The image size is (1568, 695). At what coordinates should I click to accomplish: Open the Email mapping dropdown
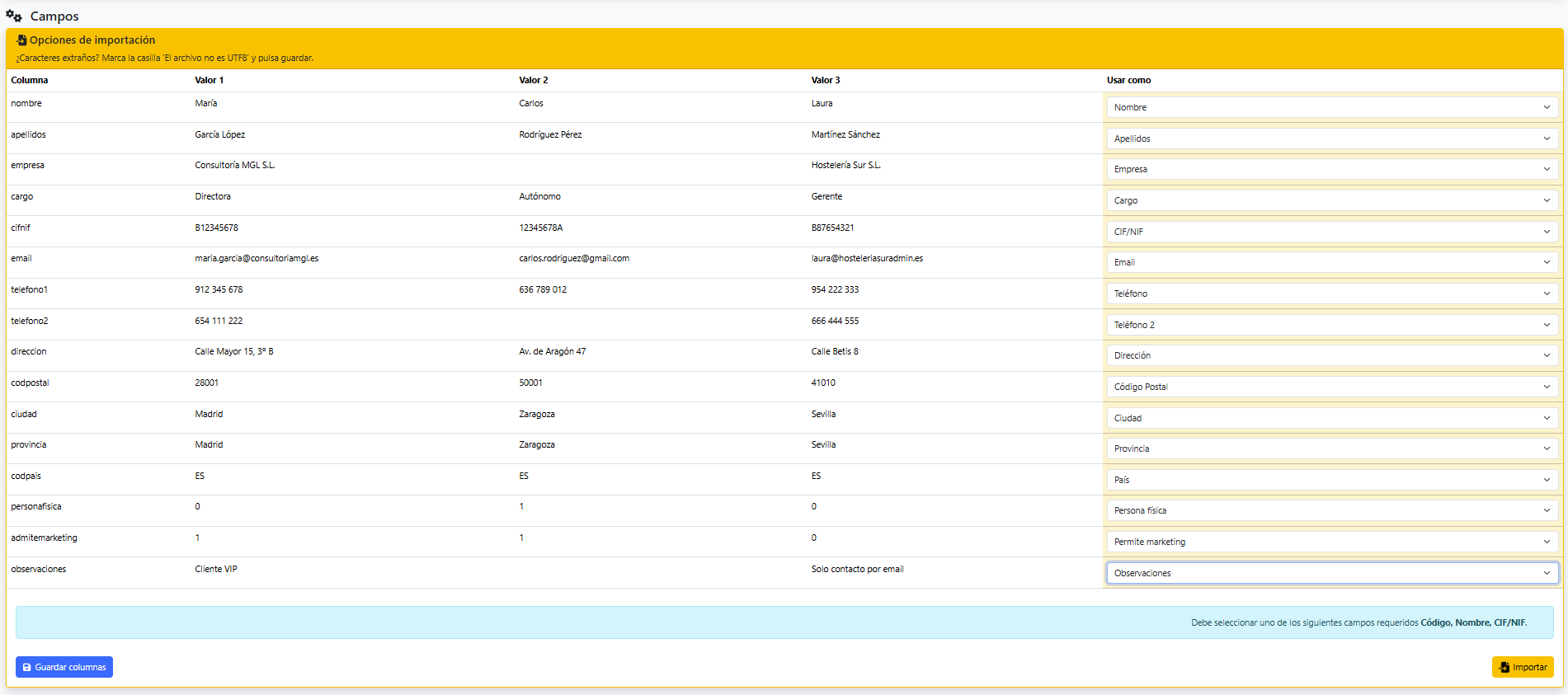pos(1332,262)
